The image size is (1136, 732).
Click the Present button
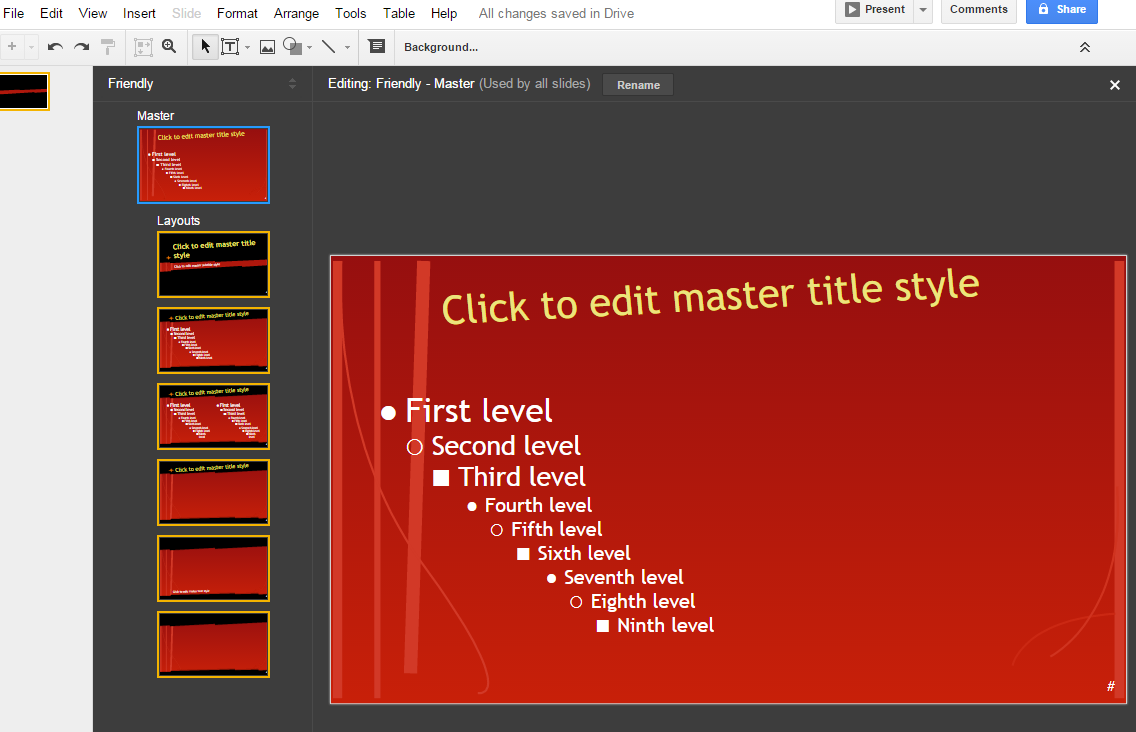[x=874, y=10]
